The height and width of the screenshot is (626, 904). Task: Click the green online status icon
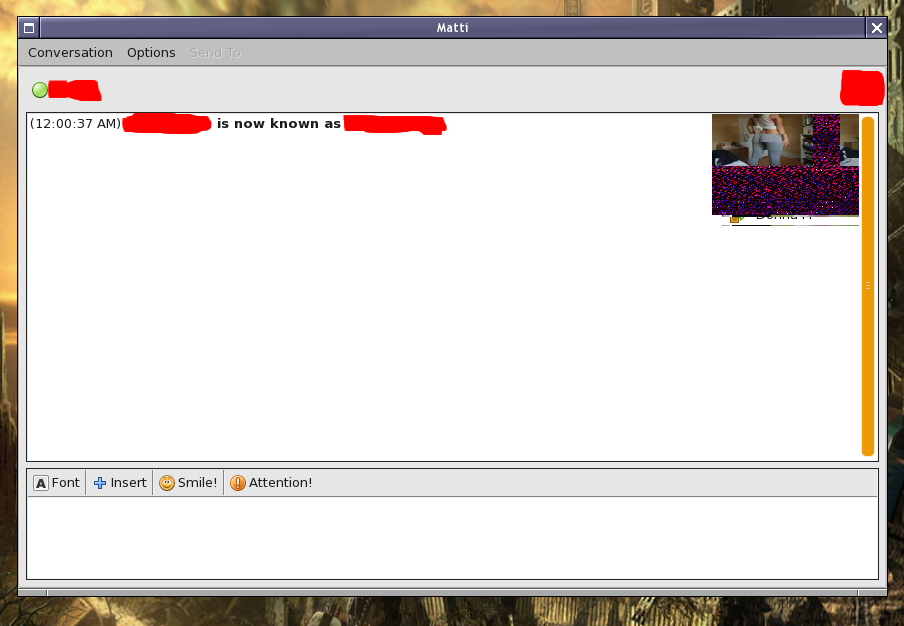coord(40,90)
